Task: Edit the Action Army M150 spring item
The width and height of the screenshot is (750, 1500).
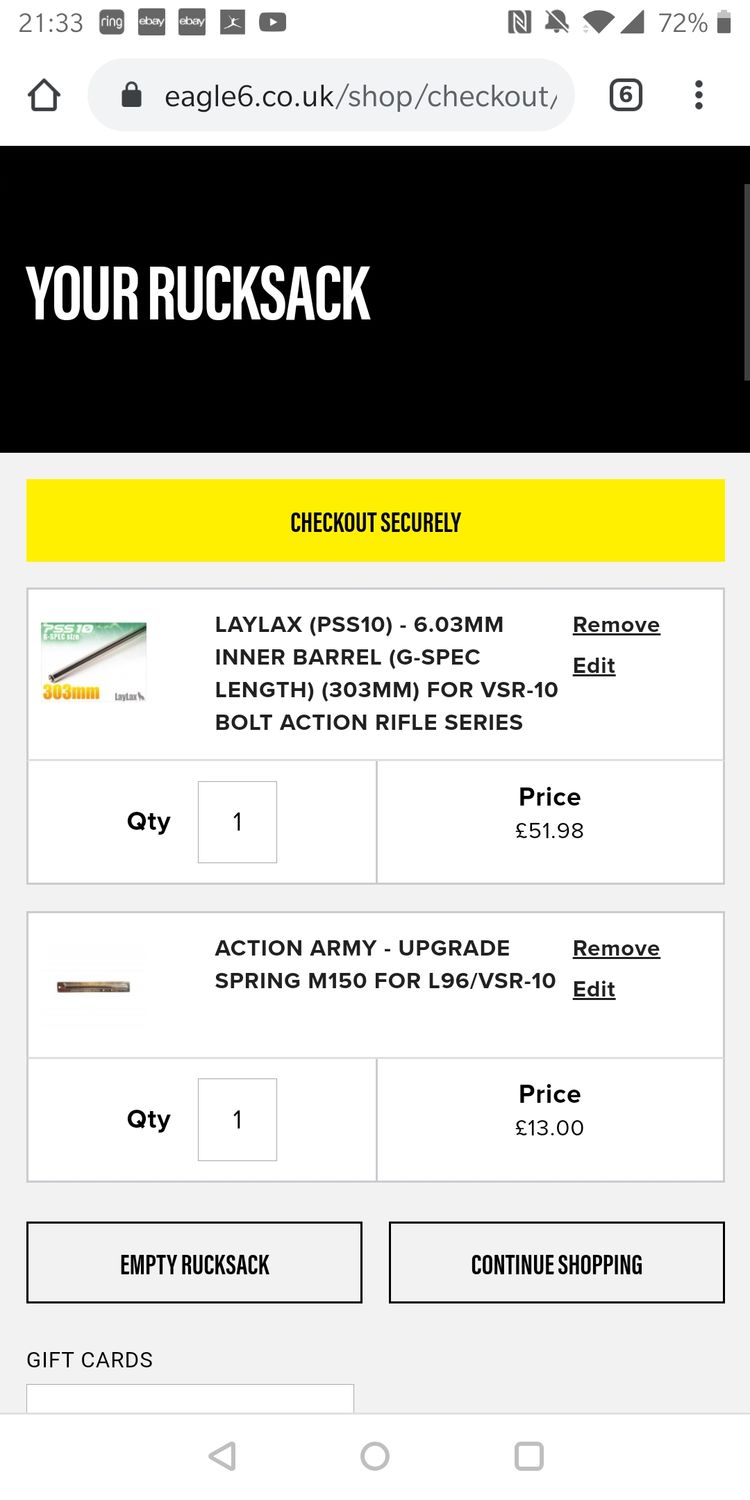Action: tap(594, 989)
